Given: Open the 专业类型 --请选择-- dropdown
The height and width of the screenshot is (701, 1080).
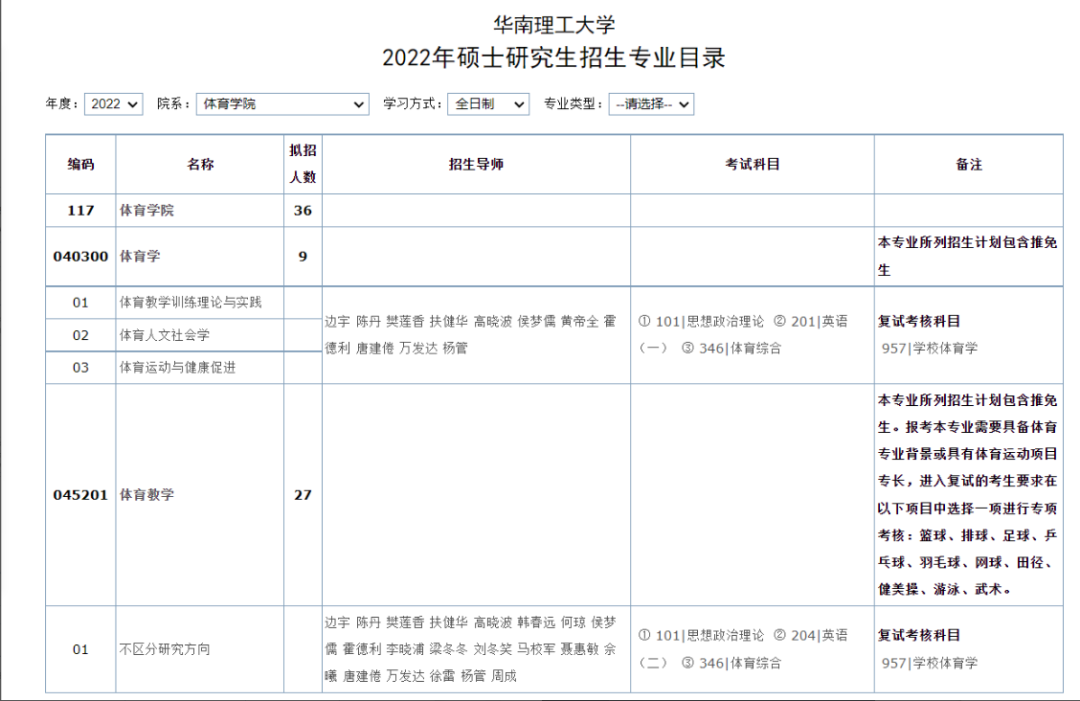Looking at the screenshot, I should 651,104.
